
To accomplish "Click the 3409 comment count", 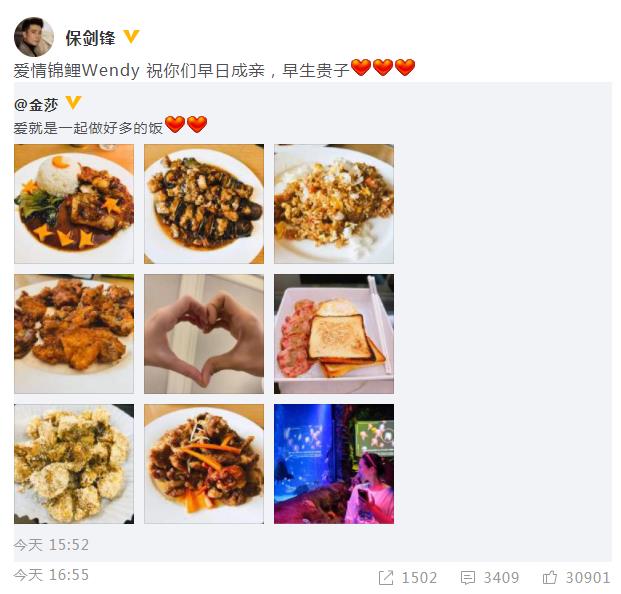I will (501, 578).
